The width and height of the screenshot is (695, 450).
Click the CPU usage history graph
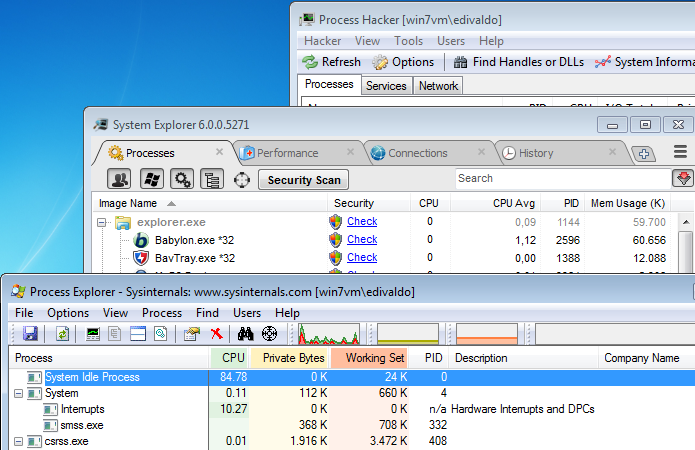click(x=328, y=334)
